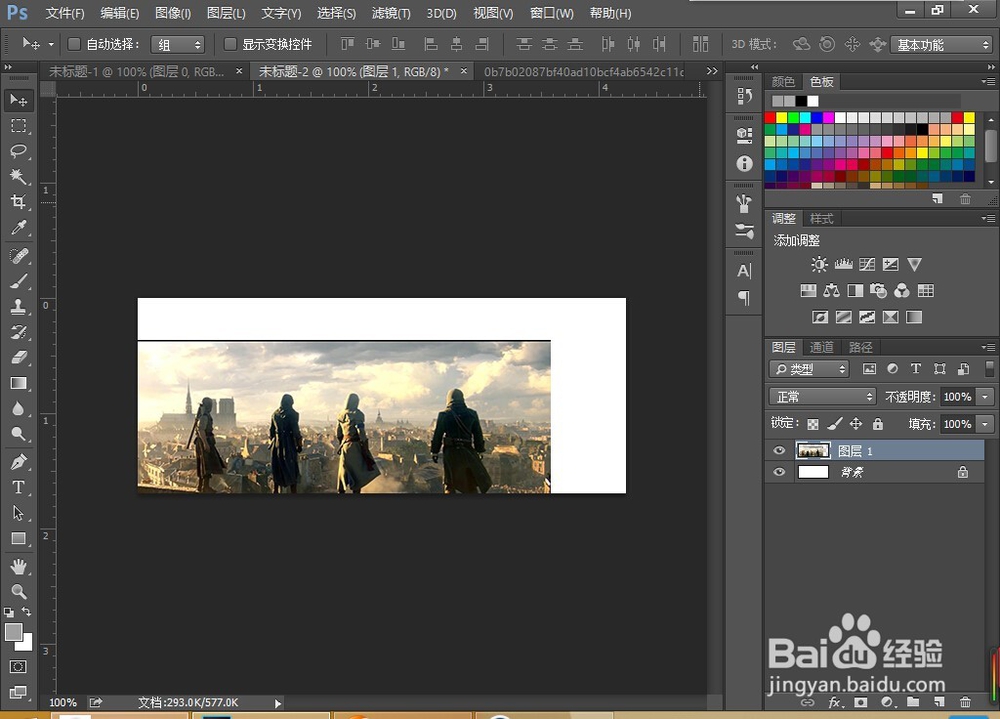Open the 滤镜(T) menu
Viewport: 1000px width, 719px height.
[391, 13]
